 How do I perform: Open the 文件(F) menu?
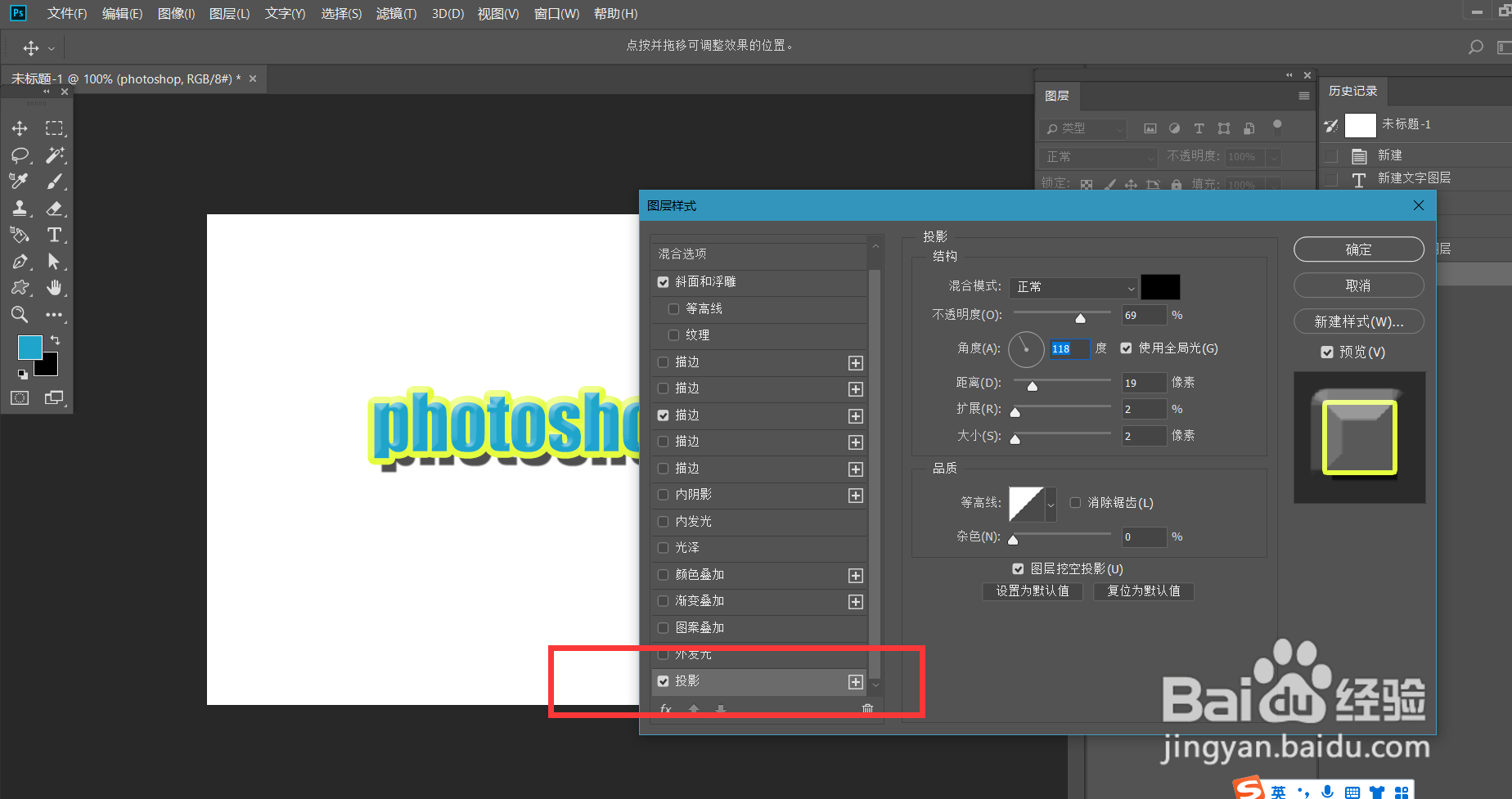(67, 14)
